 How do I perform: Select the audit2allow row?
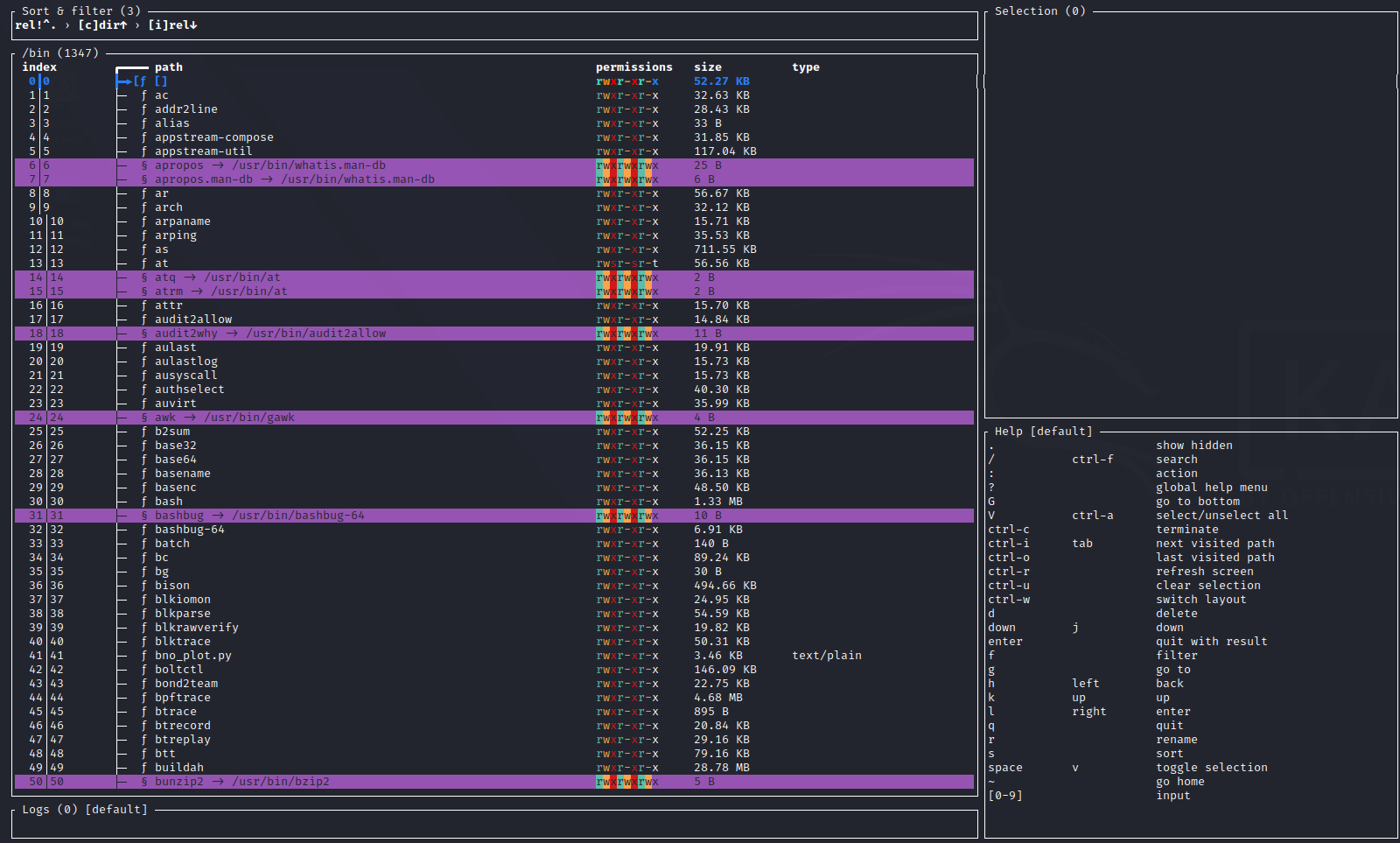click(x=494, y=320)
